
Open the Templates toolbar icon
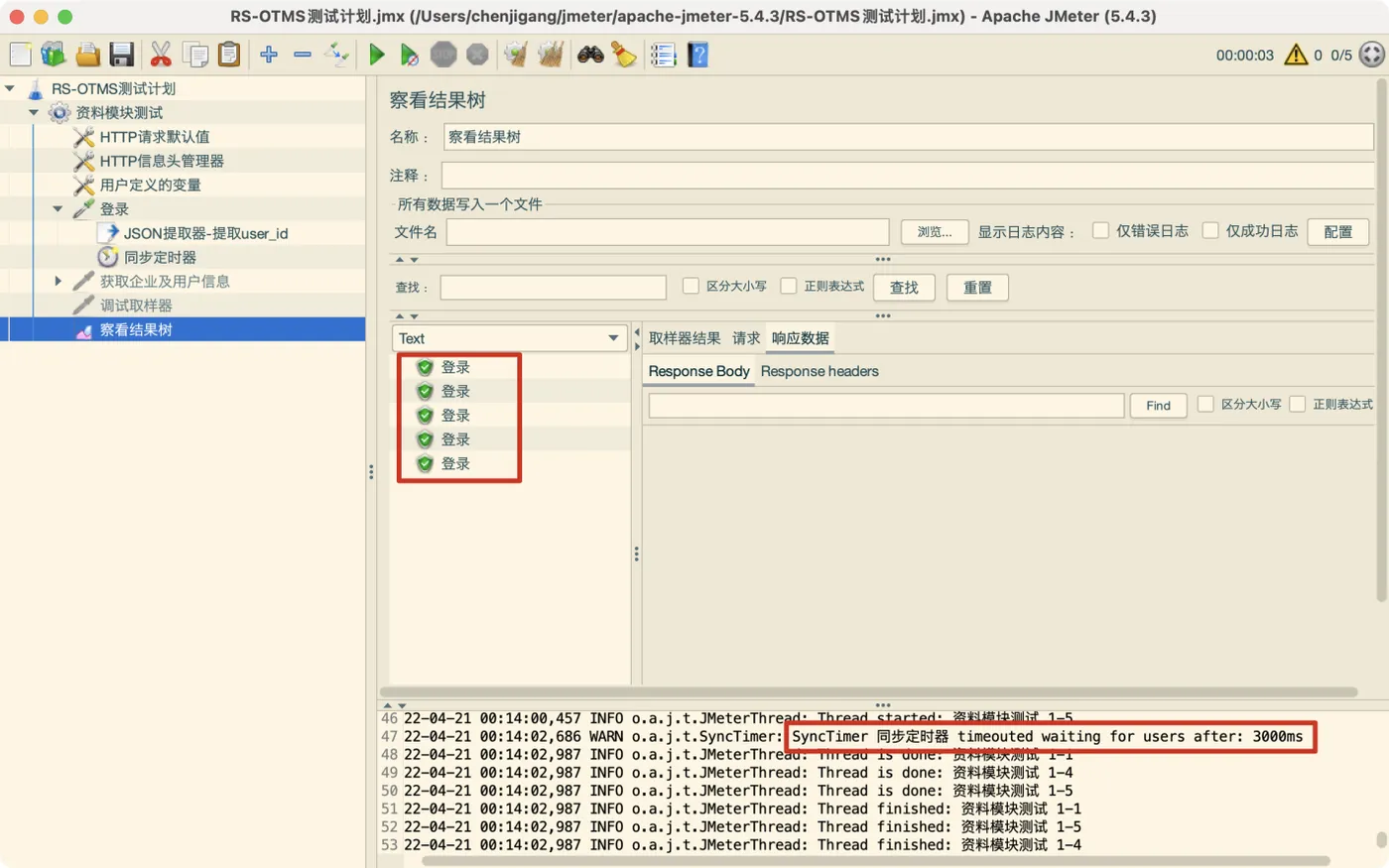pos(53,55)
